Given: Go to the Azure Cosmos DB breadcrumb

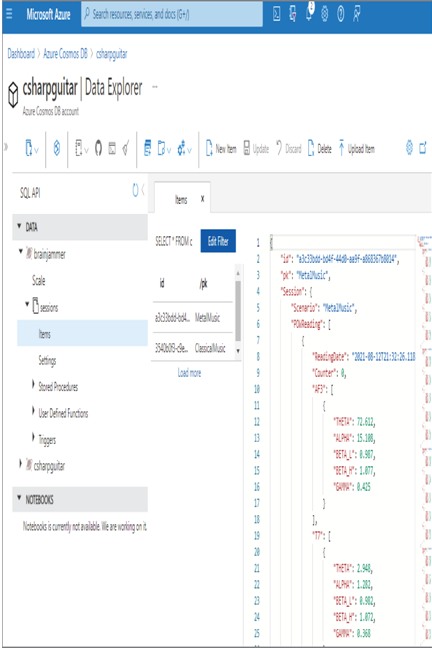Looking at the screenshot, I should (x=65, y=54).
